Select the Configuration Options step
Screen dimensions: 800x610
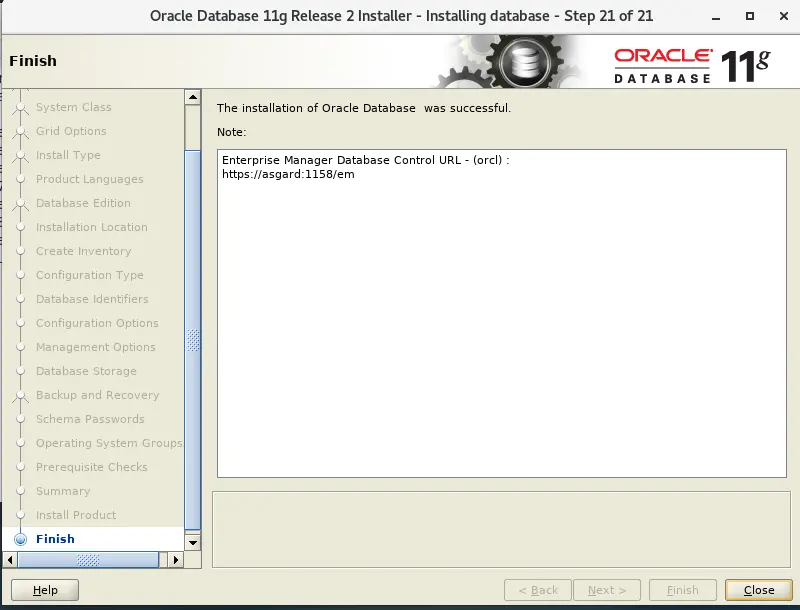coord(97,323)
